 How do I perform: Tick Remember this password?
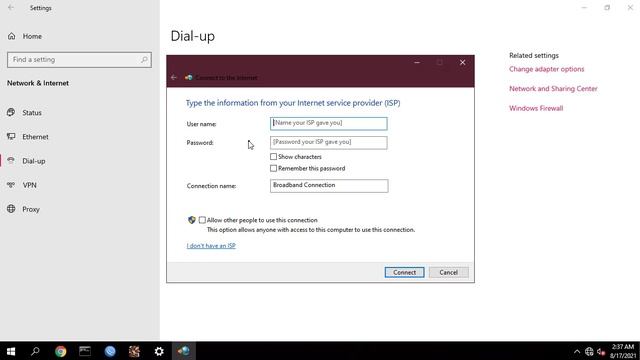click(273, 168)
